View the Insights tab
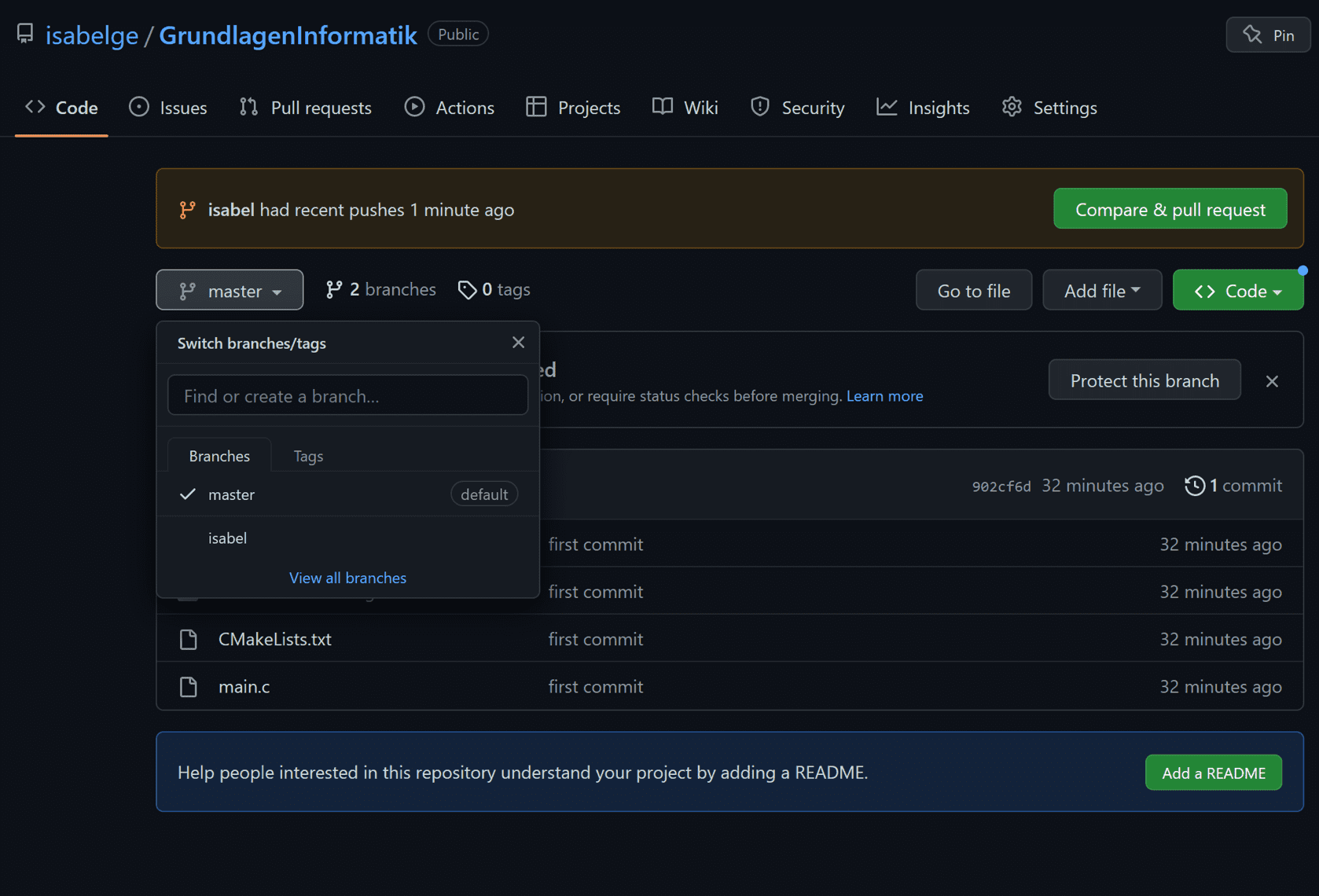 (x=923, y=108)
